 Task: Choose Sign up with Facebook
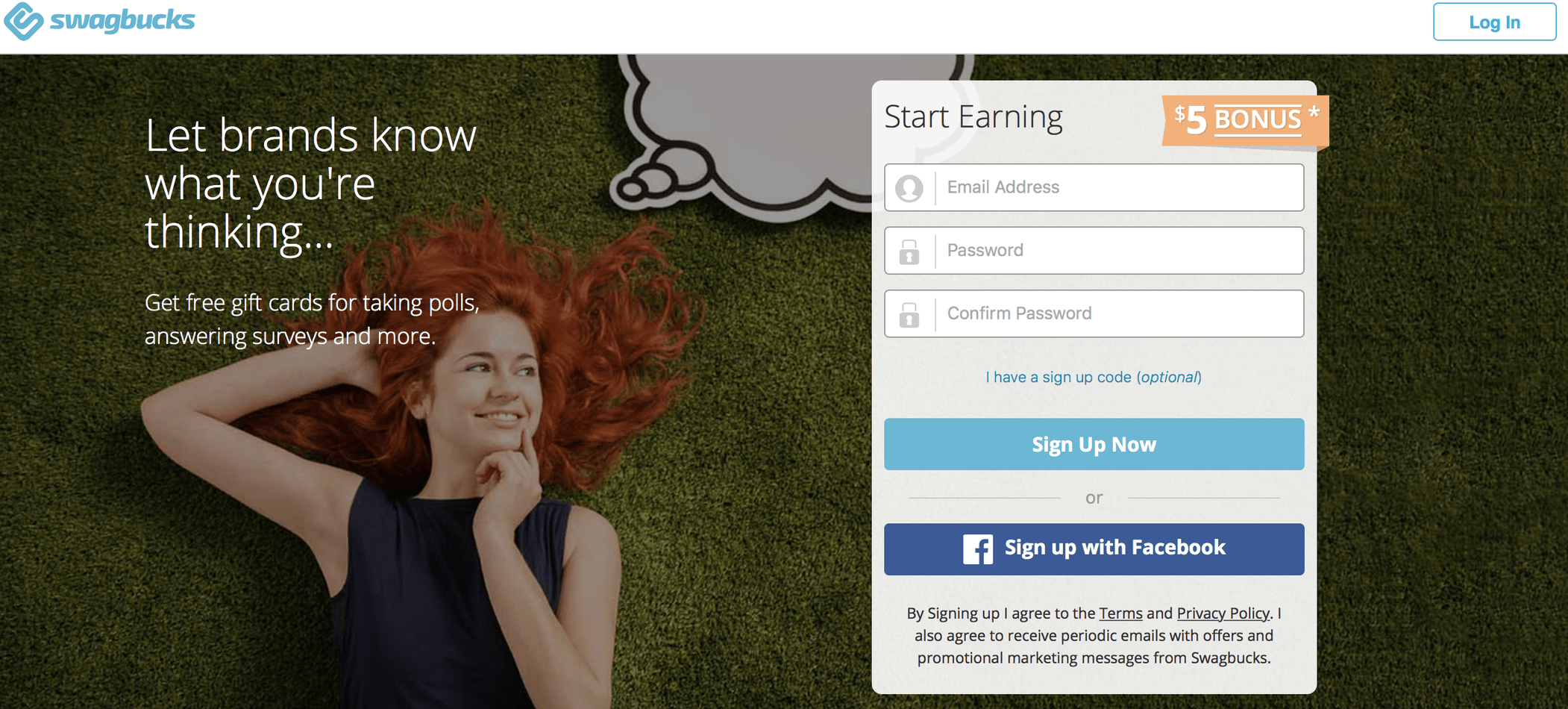[1094, 549]
